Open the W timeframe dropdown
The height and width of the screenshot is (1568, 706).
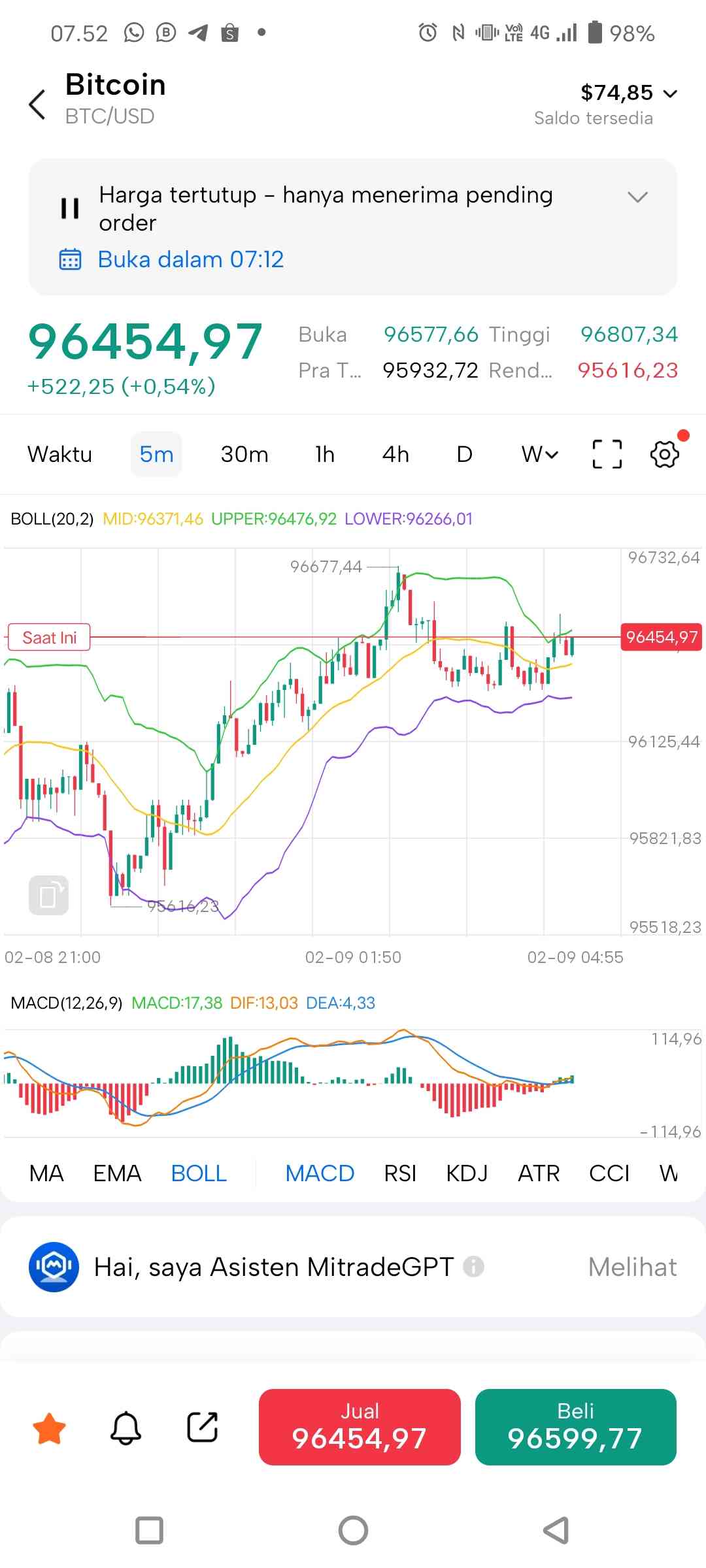click(540, 454)
